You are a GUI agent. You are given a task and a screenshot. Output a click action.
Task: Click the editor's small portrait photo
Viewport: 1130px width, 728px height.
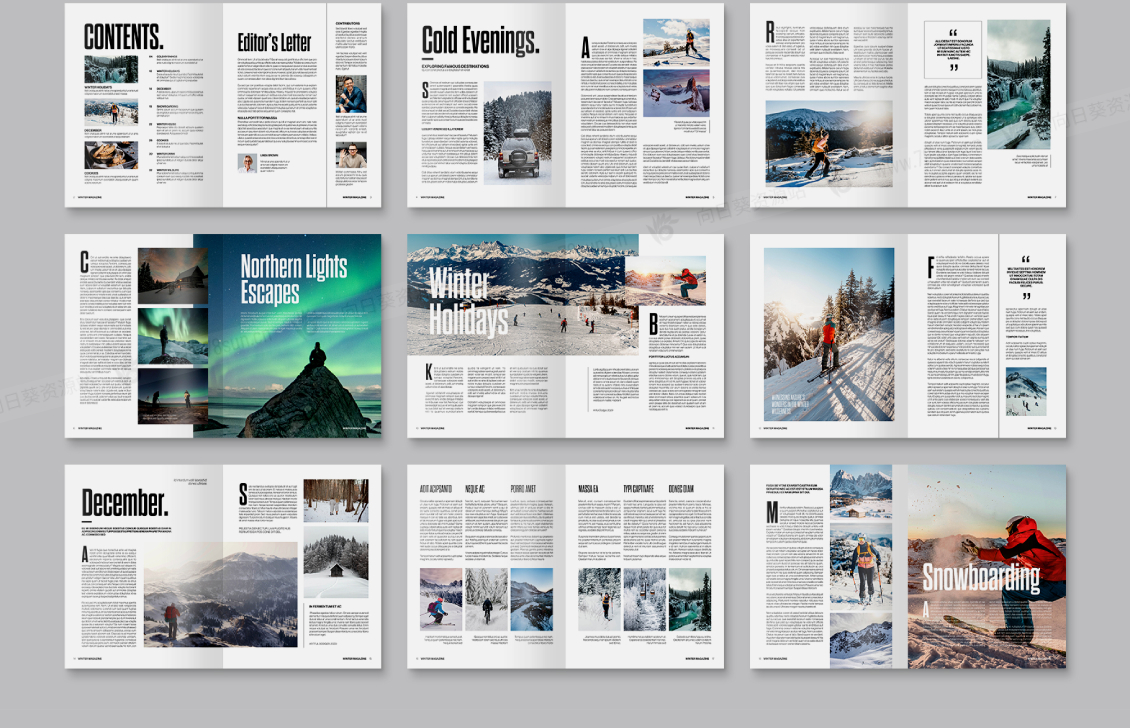click(x=247, y=164)
